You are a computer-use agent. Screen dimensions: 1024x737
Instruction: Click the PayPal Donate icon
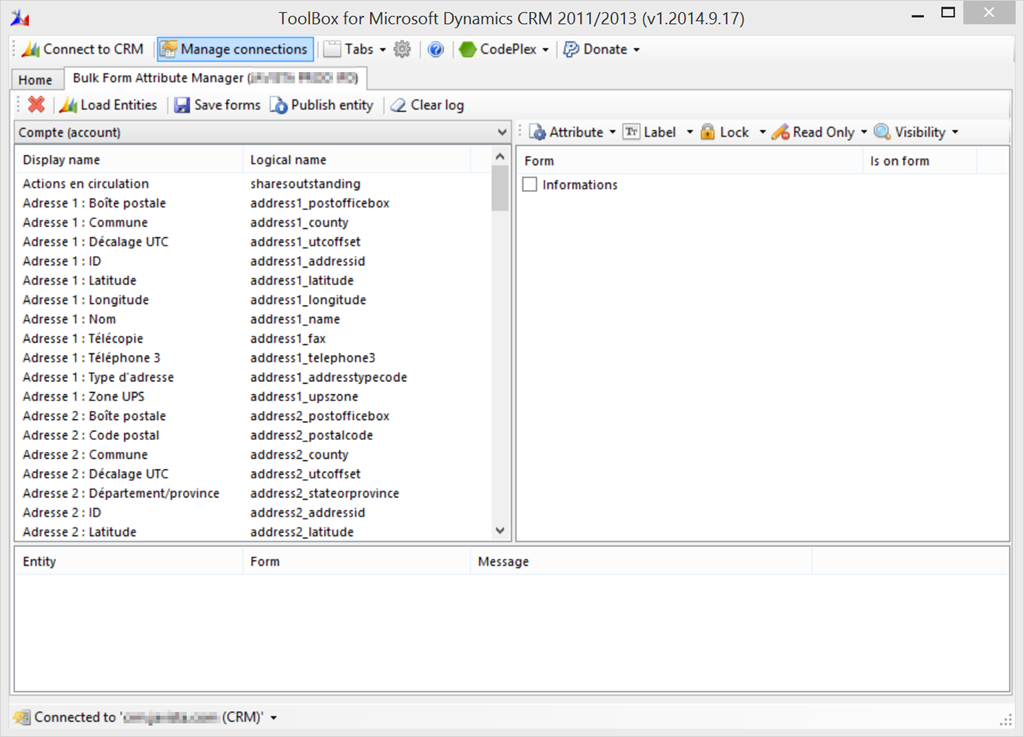tap(571, 50)
